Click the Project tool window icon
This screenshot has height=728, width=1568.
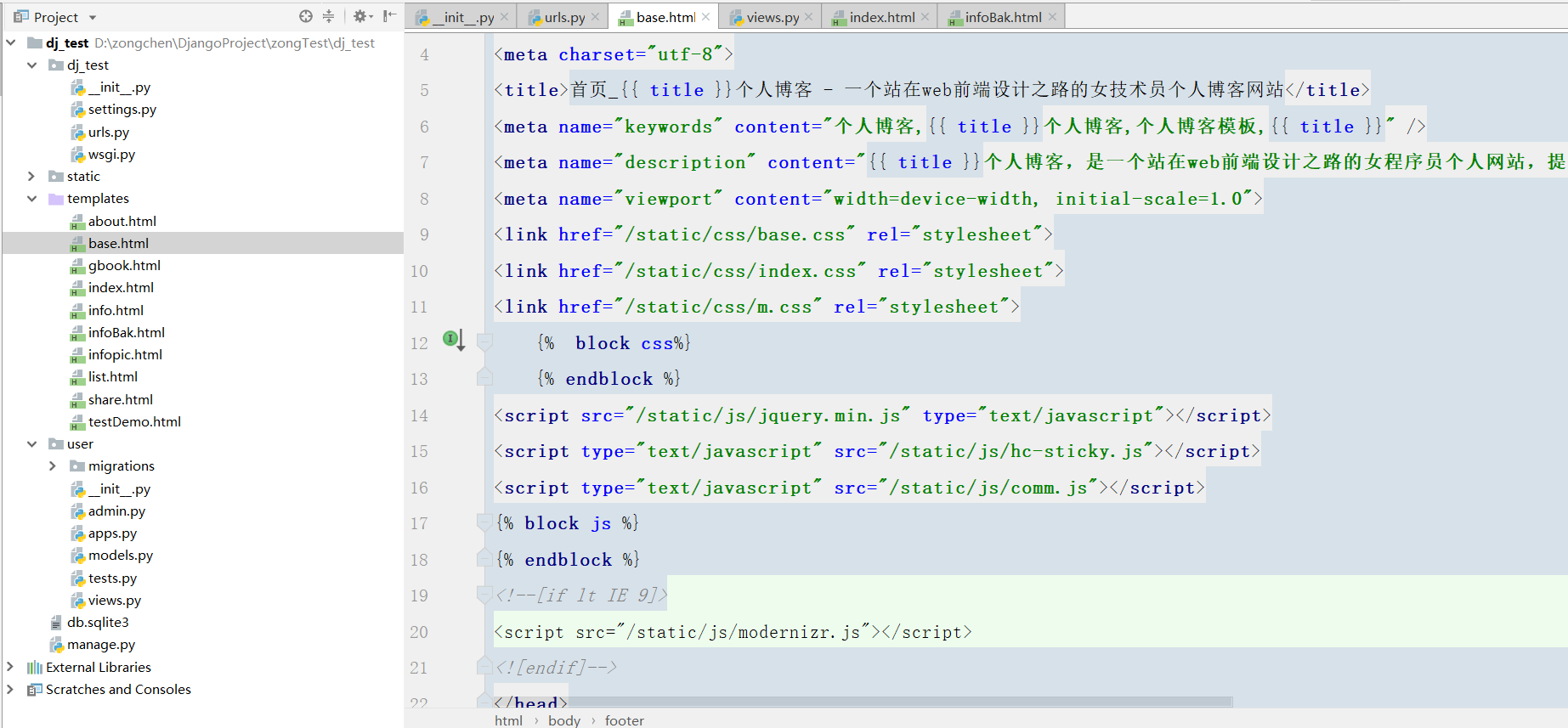click(21, 17)
